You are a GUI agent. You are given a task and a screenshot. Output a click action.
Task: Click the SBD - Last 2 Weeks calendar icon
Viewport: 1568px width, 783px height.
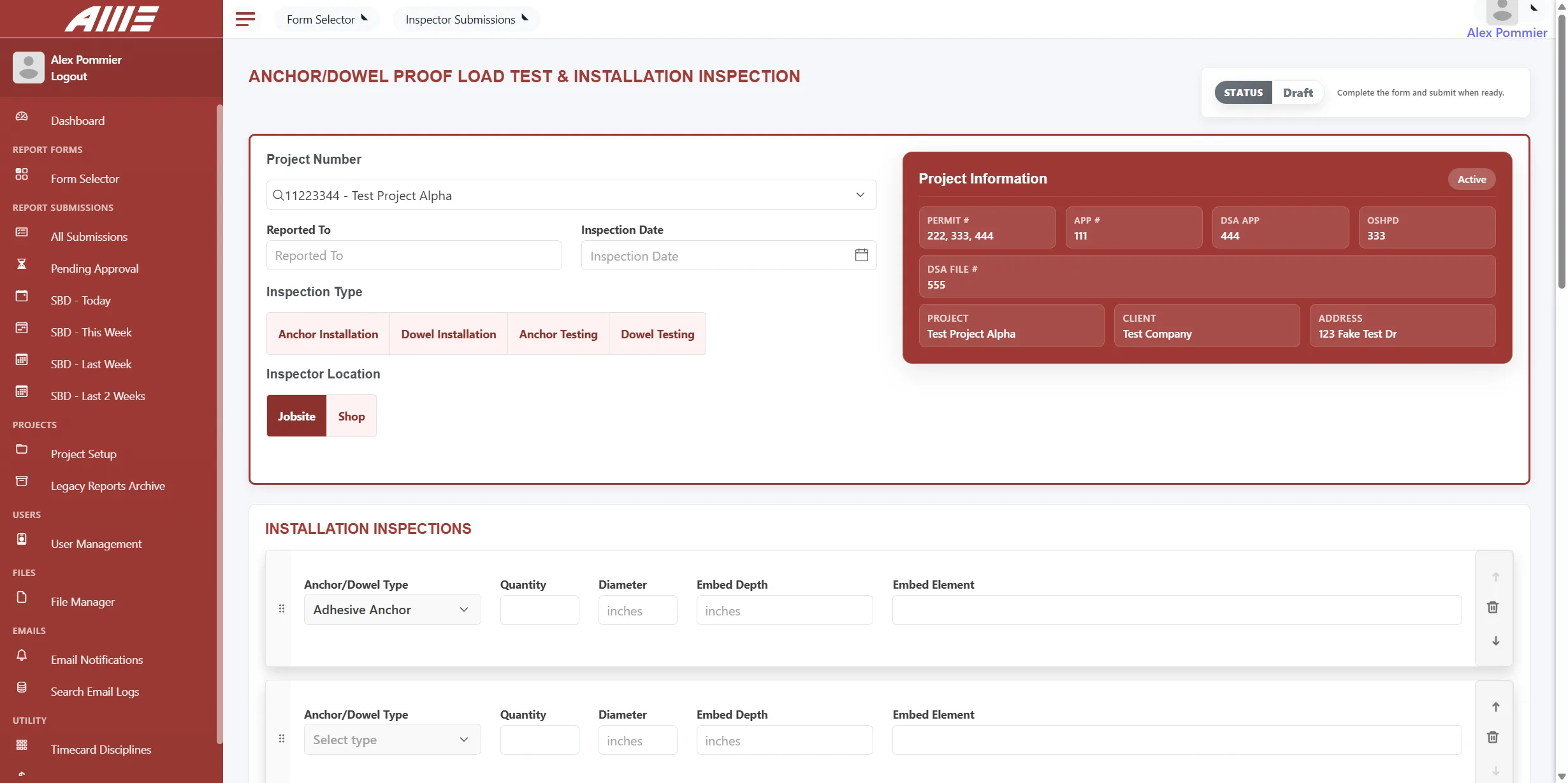tap(22, 391)
